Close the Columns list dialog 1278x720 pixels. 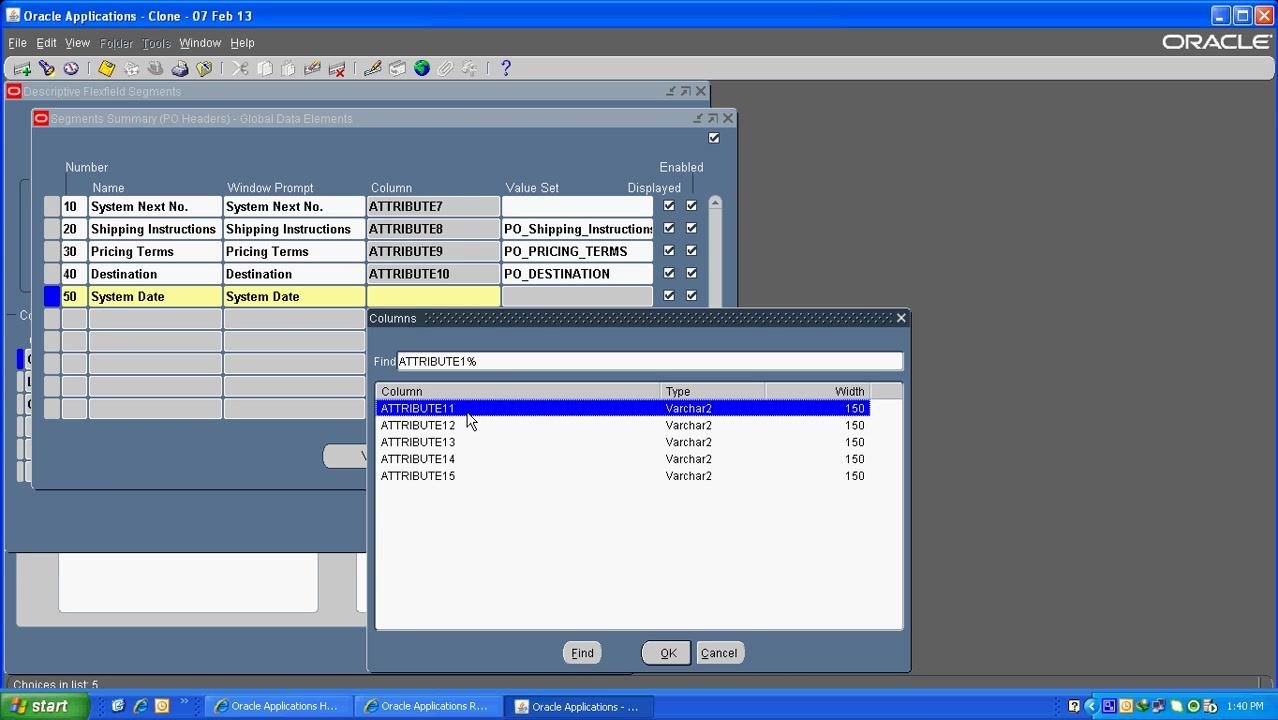coord(901,318)
